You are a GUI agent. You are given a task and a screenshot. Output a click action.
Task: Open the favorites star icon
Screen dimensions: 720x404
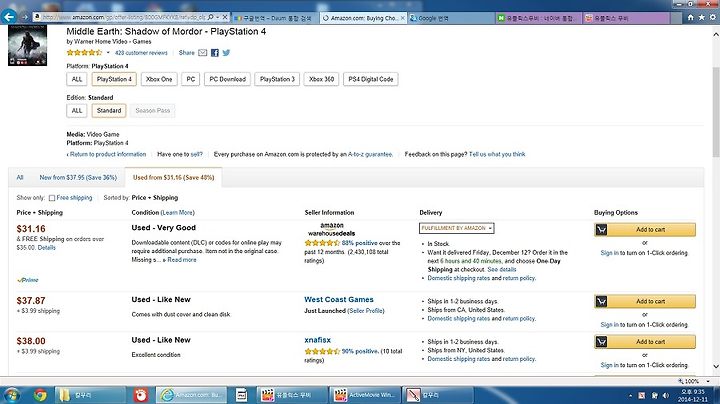702,17
